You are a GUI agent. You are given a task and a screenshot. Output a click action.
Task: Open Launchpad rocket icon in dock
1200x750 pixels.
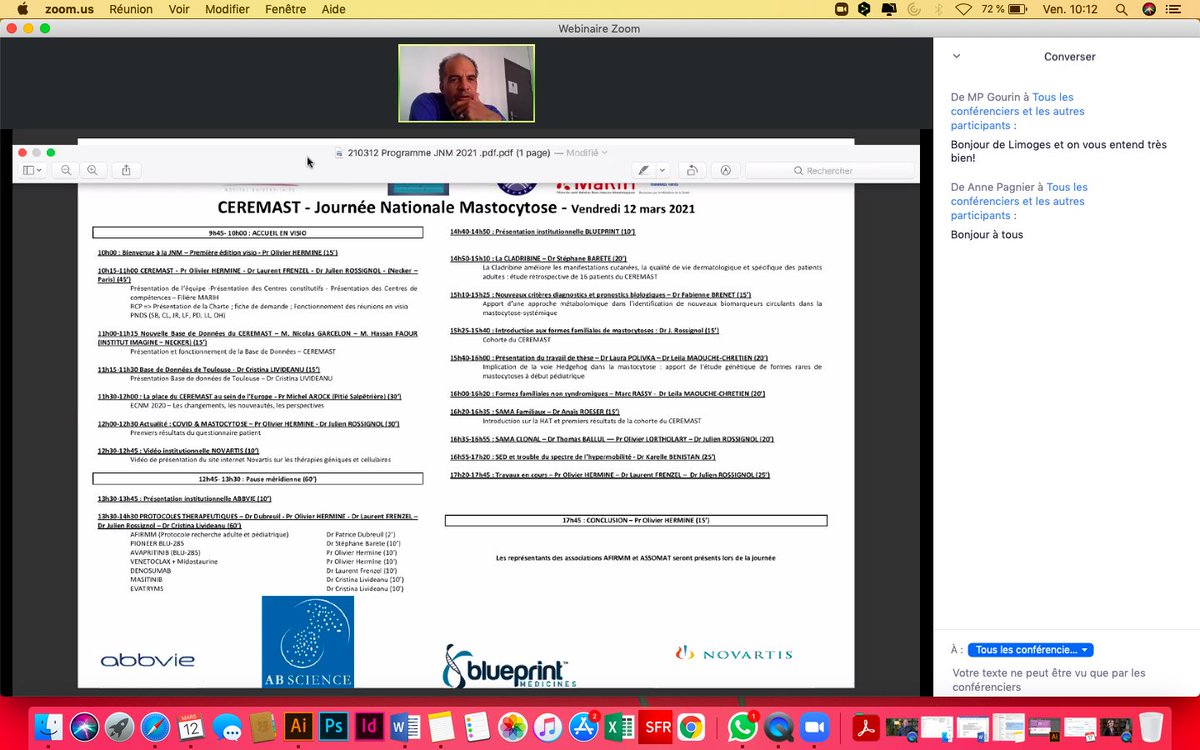click(120, 726)
